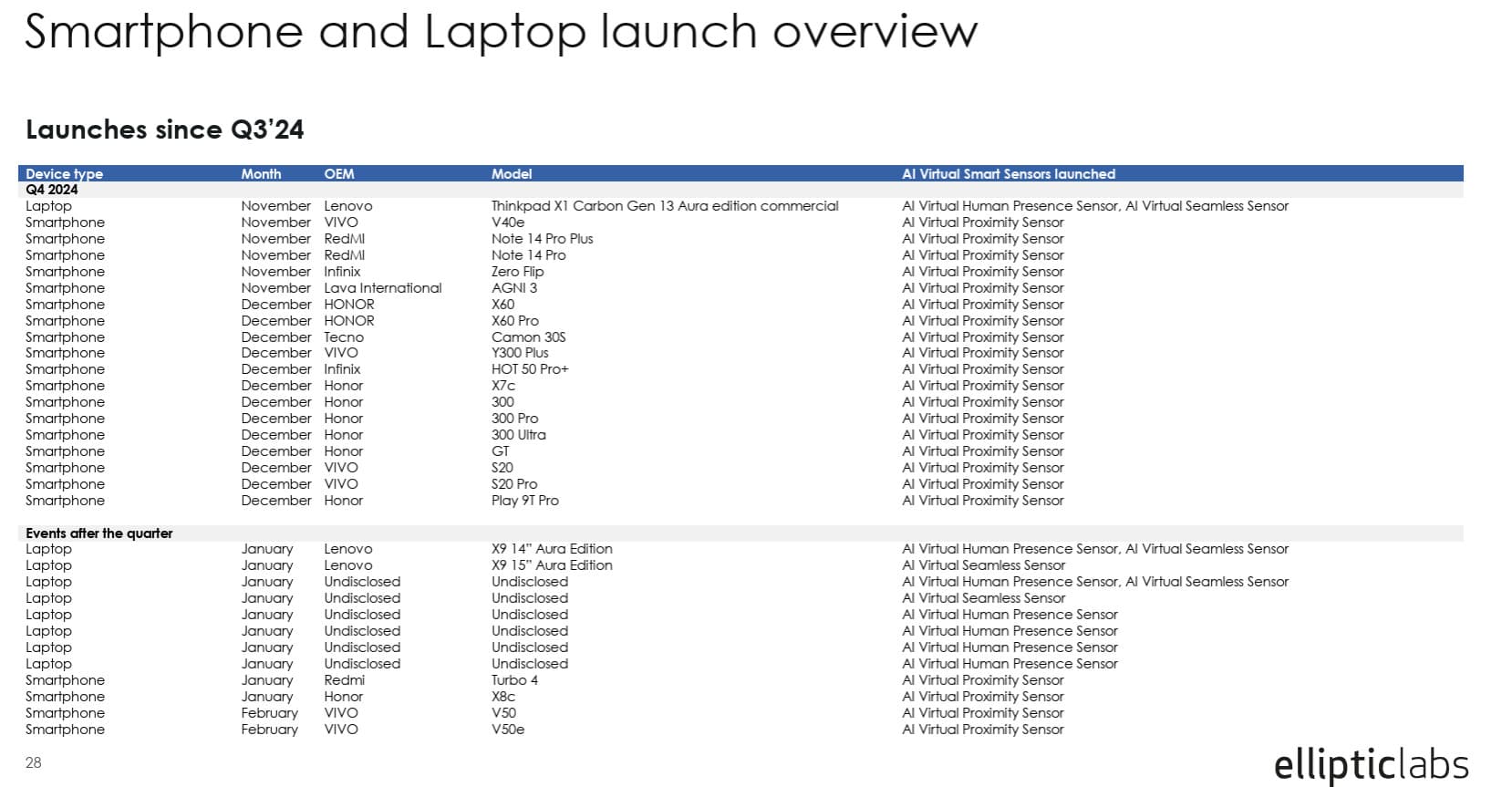The height and width of the screenshot is (787, 1512).
Task: Click the slide page number 28
Action: click(x=34, y=763)
